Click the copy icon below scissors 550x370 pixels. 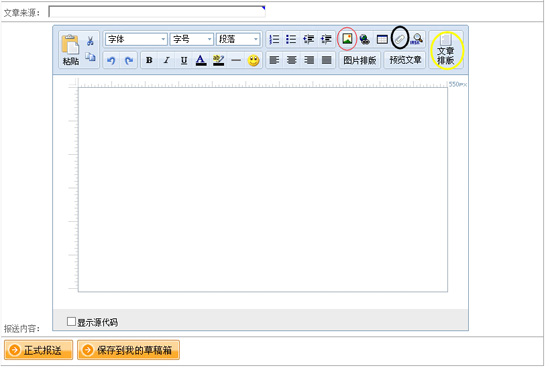click(90, 57)
